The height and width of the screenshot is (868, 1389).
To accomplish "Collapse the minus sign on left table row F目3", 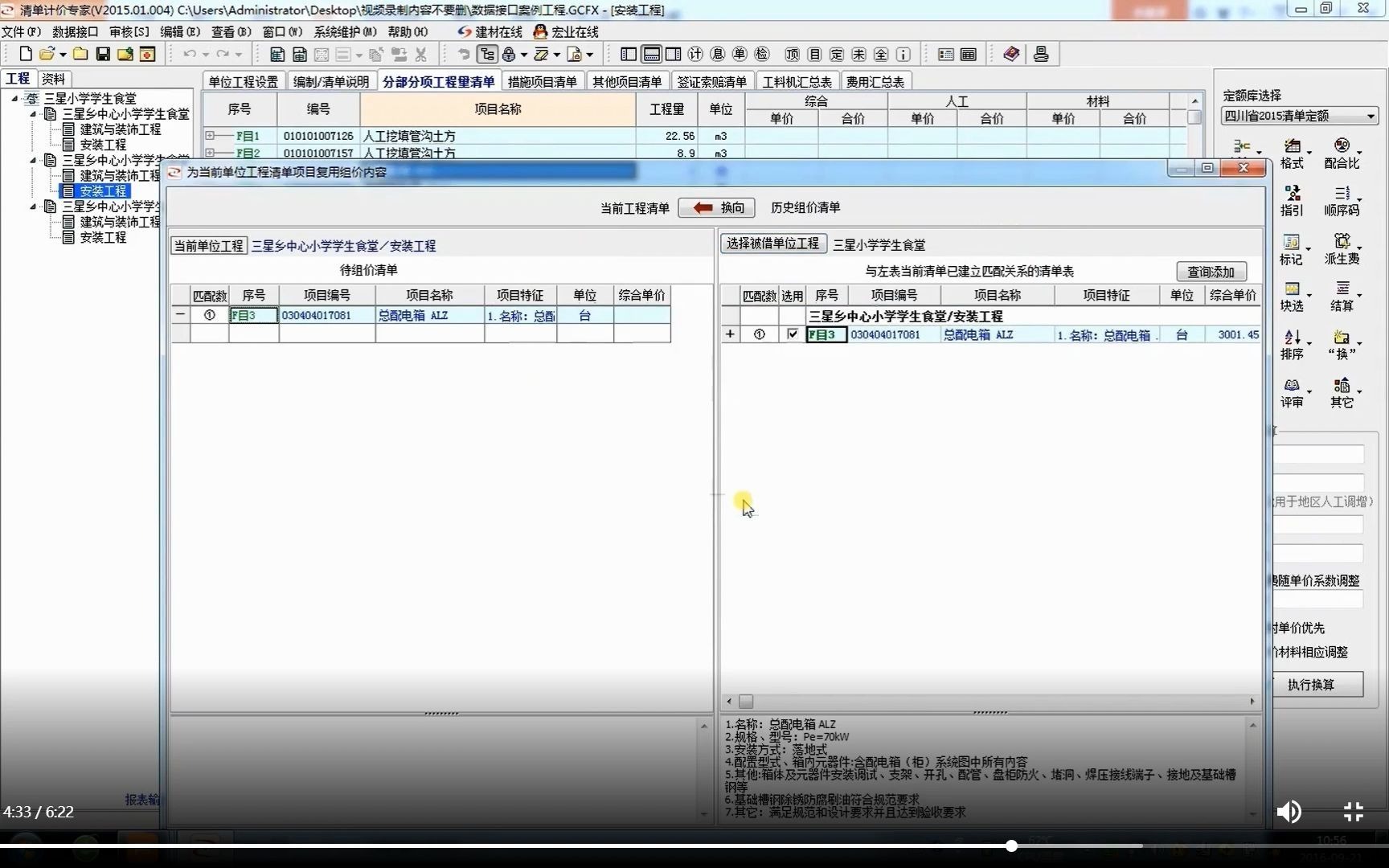I will pos(180,315).
